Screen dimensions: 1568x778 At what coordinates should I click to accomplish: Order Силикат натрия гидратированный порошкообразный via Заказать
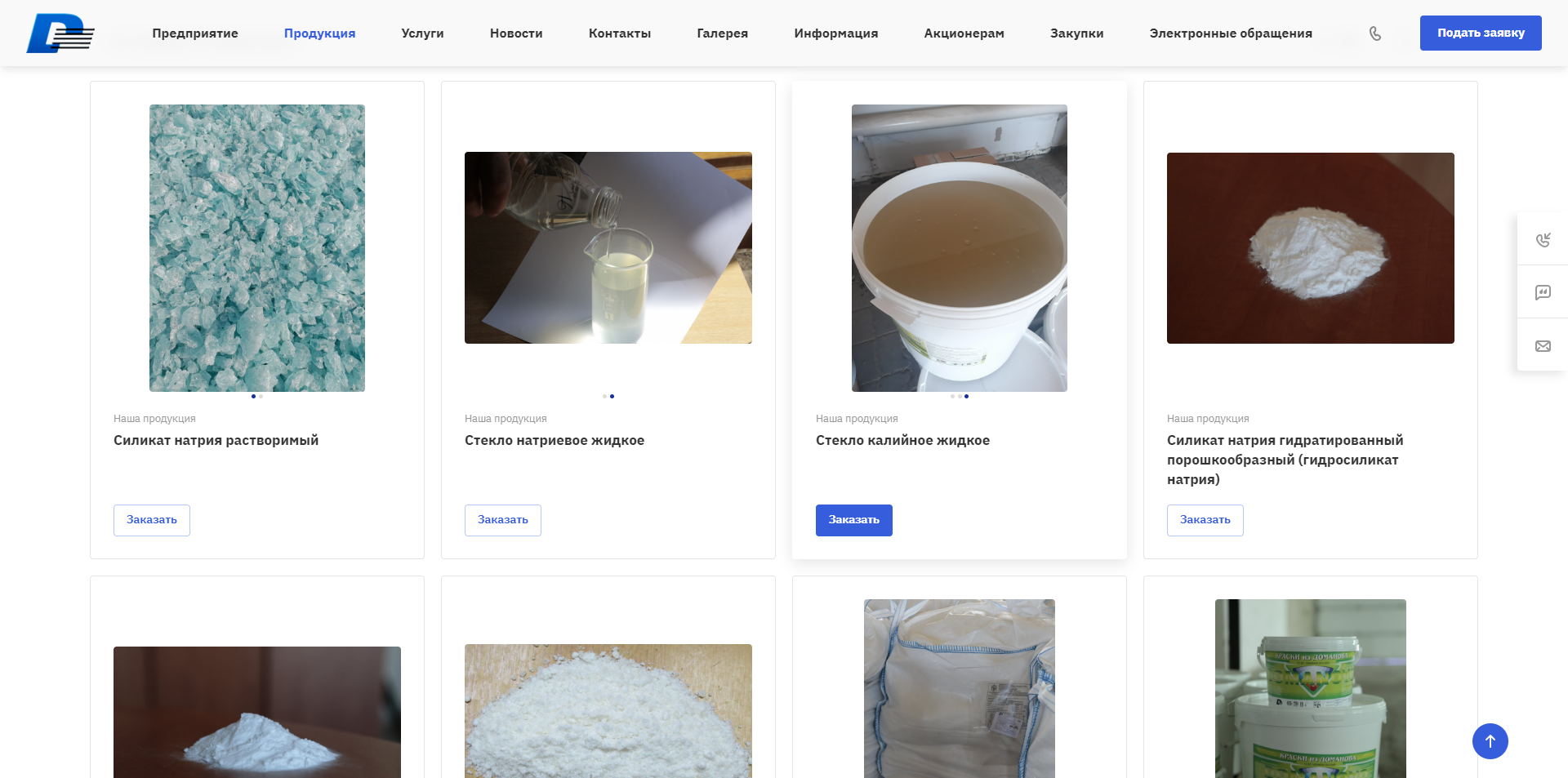[x=1205, y=520]
